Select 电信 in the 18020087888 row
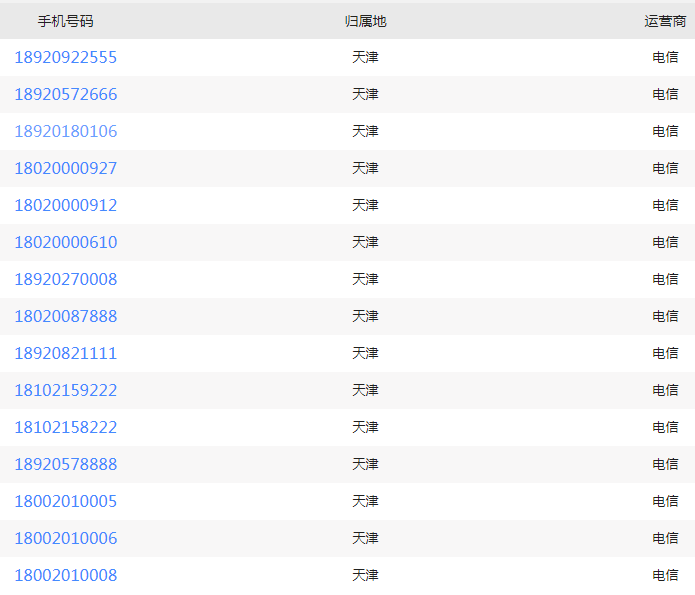 click(665, 317)
